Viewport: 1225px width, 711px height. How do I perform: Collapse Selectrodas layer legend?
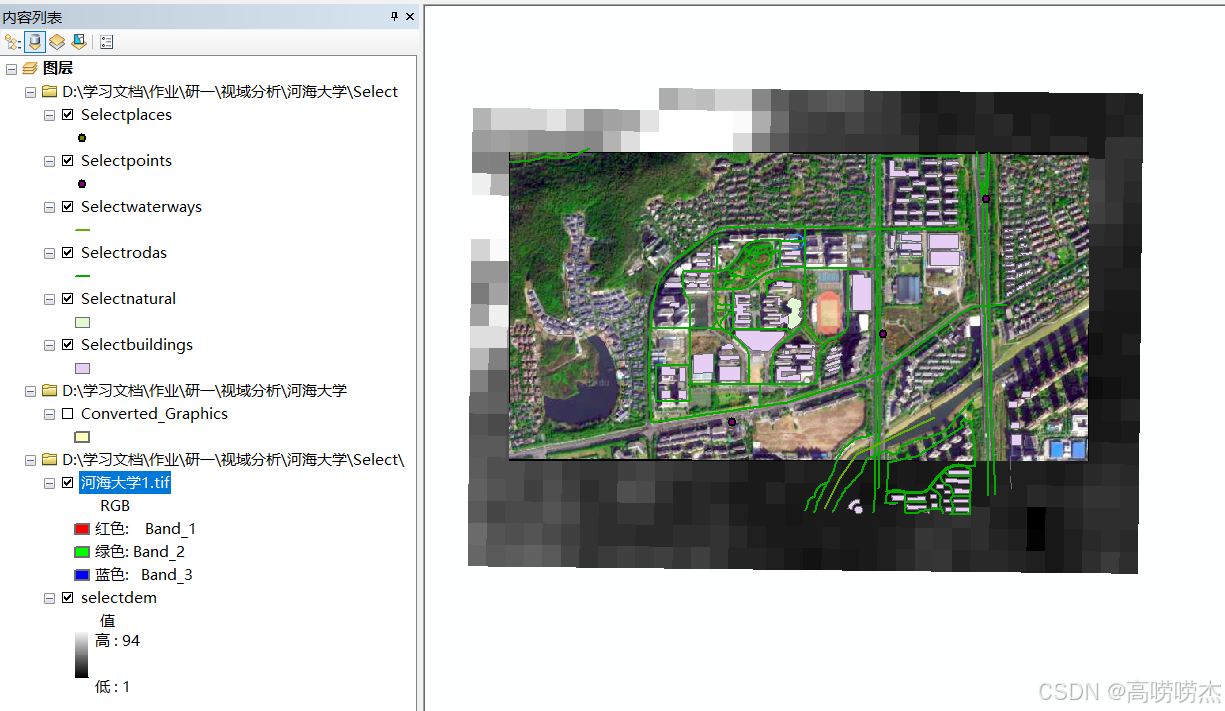(49, 253)
